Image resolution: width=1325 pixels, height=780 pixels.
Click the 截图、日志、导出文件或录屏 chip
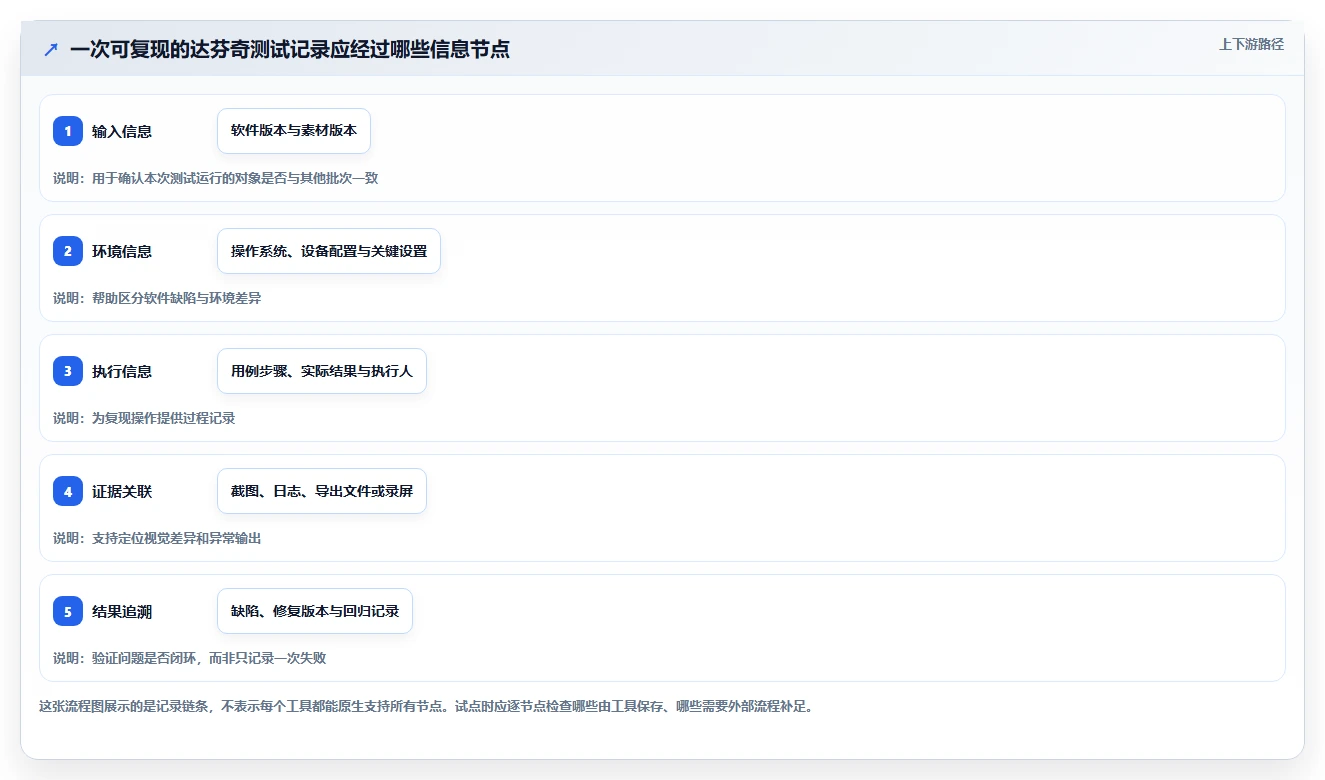click(322, 491)
